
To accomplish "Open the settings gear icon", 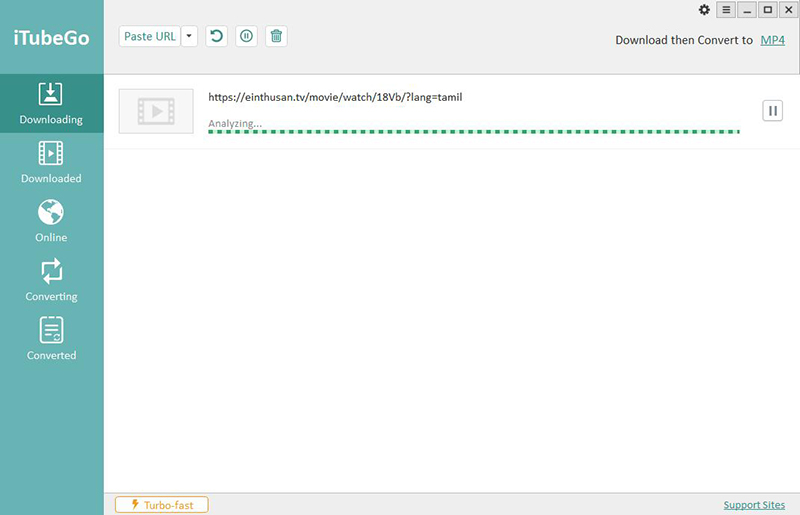I will 704,10.
